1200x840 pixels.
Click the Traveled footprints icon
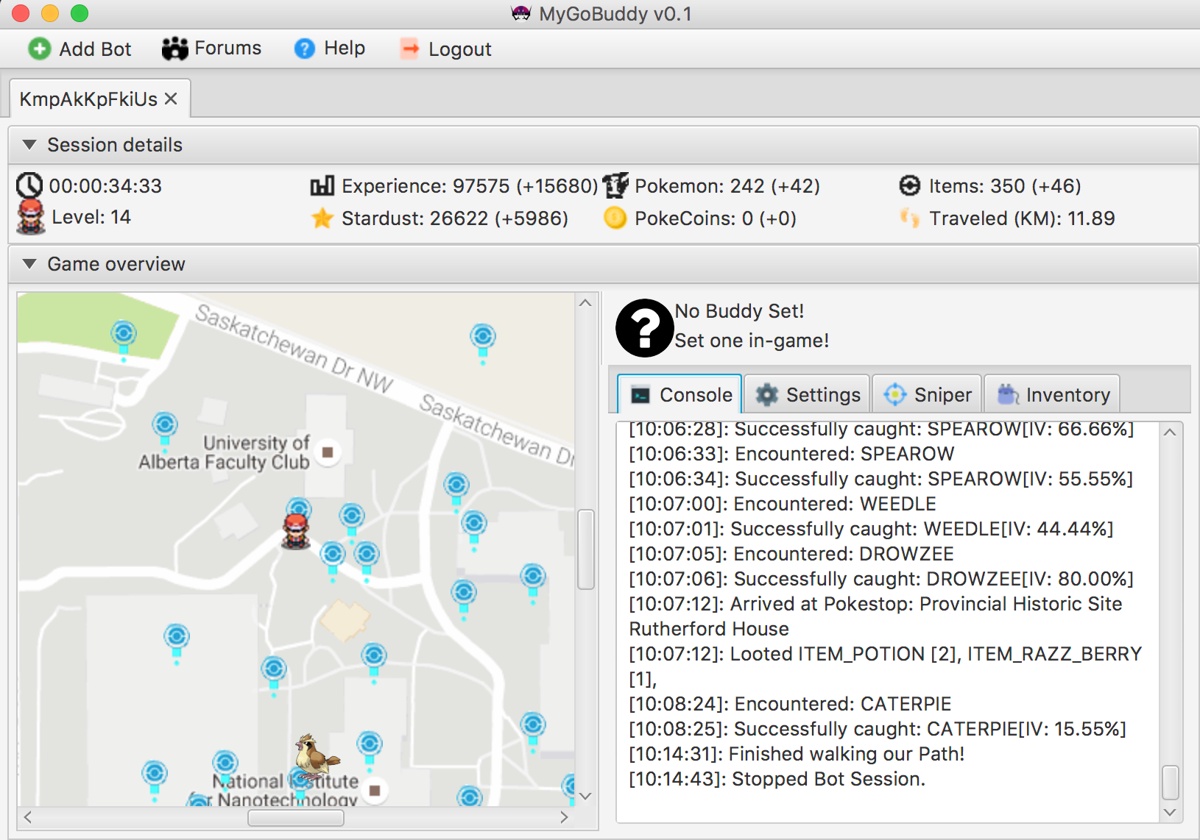(x=909, y=218)
